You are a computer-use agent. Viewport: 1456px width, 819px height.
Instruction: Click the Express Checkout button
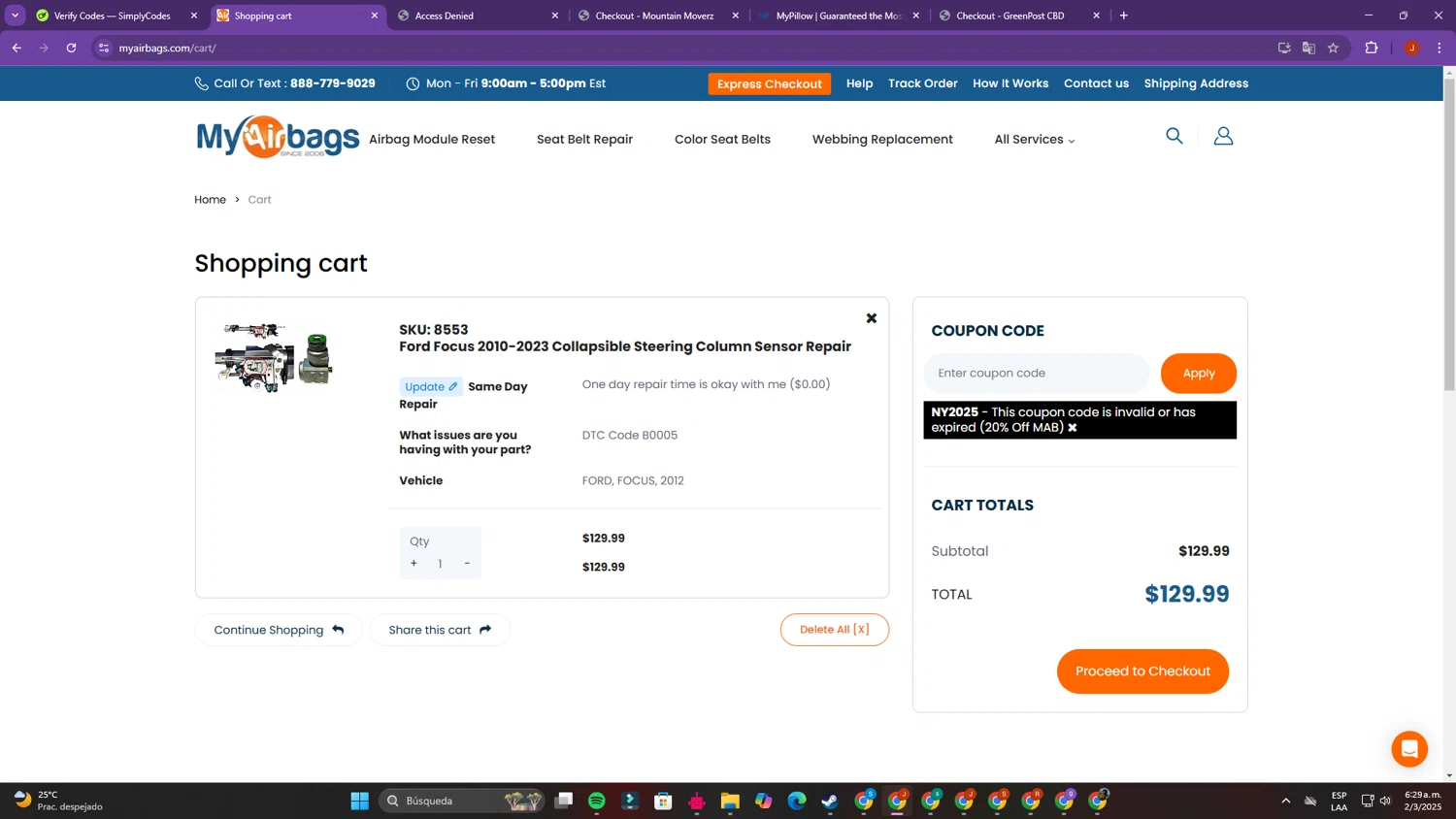(770, 84)
